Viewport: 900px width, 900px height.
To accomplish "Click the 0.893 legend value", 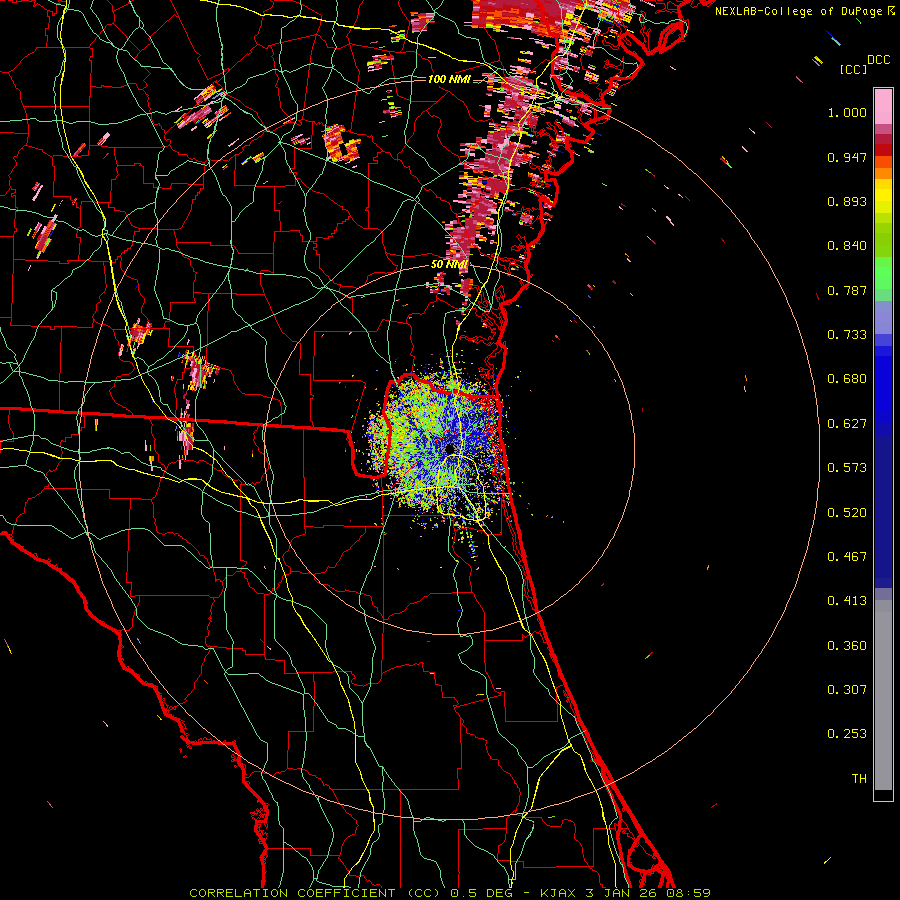I will click(847, 201).
